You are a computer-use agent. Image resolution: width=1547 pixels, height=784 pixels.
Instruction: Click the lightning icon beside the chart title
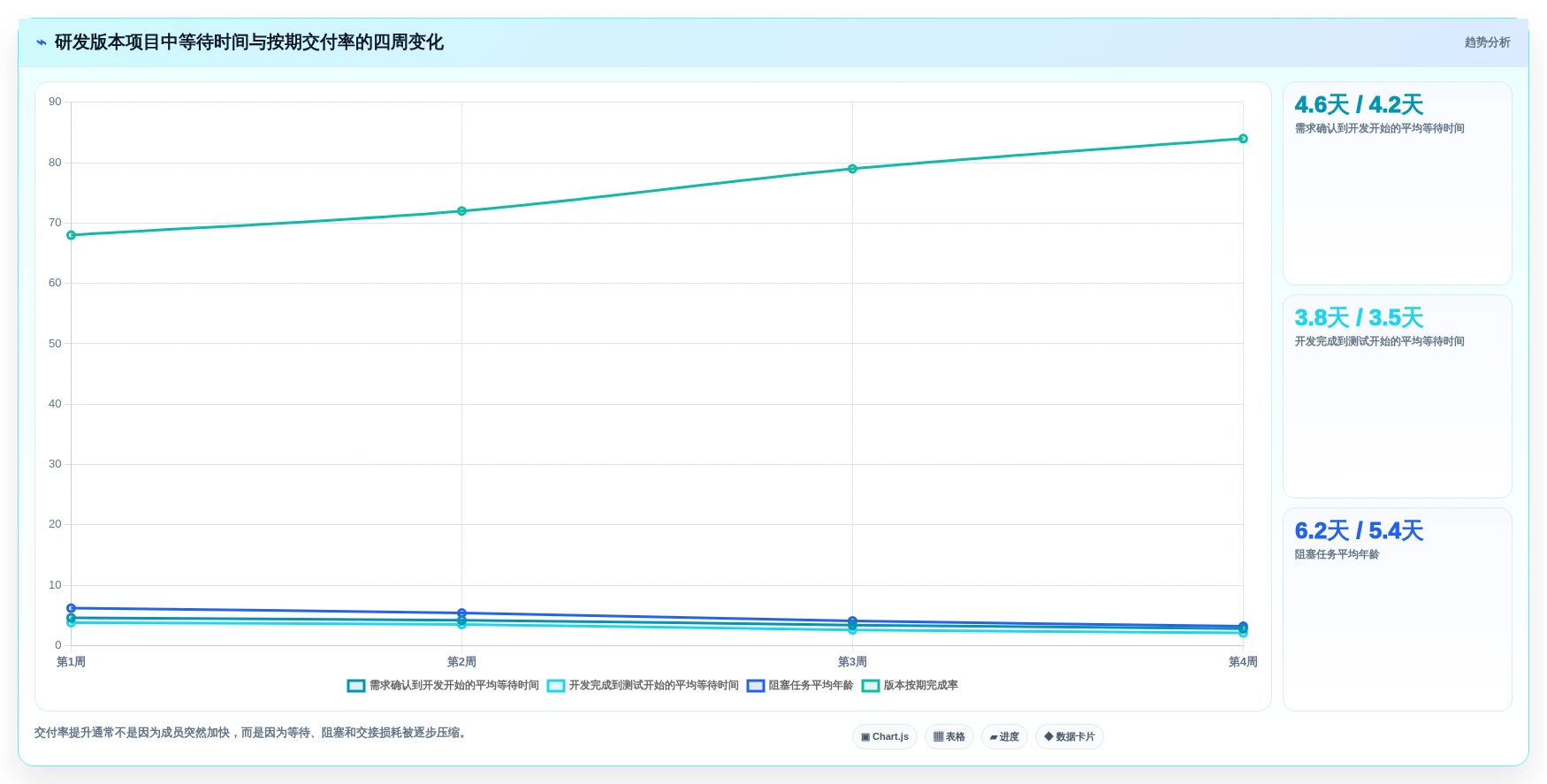click(41, 42)
